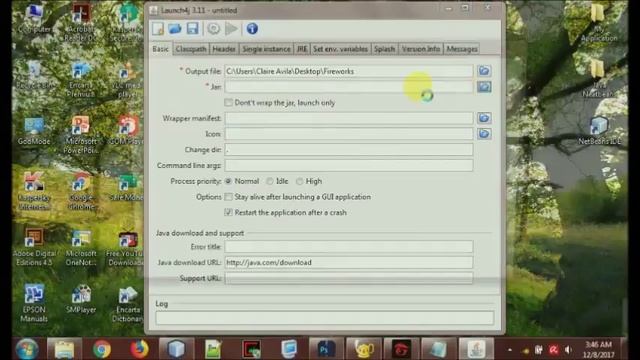
Task: Browse for Icon file
Action: click(x=484, y=134)
